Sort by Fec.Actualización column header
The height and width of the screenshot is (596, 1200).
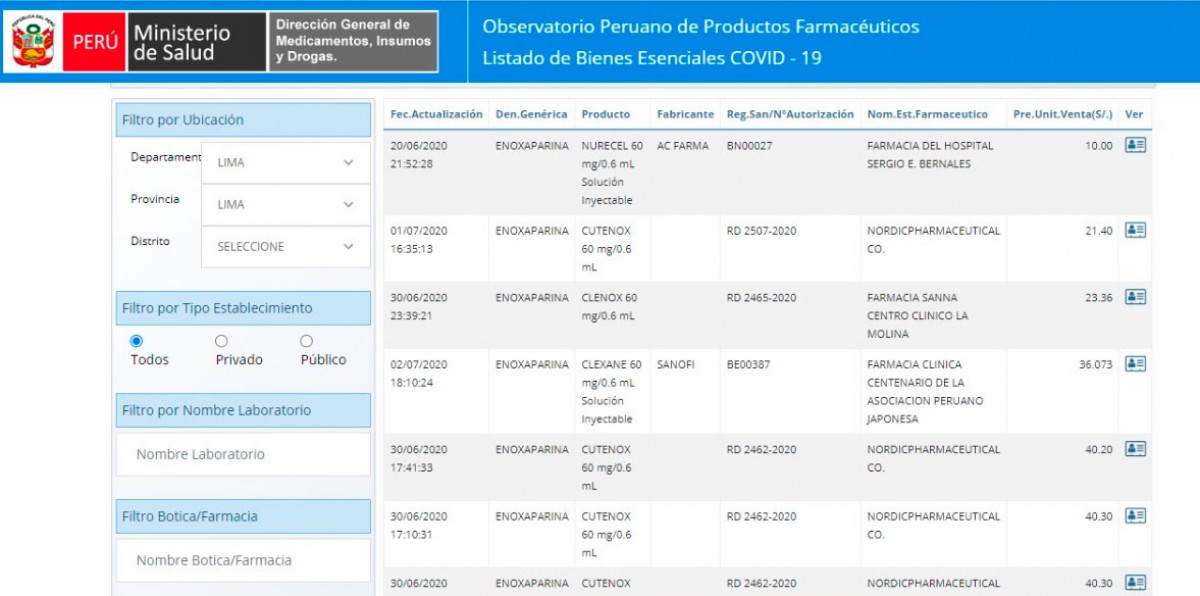436,114
